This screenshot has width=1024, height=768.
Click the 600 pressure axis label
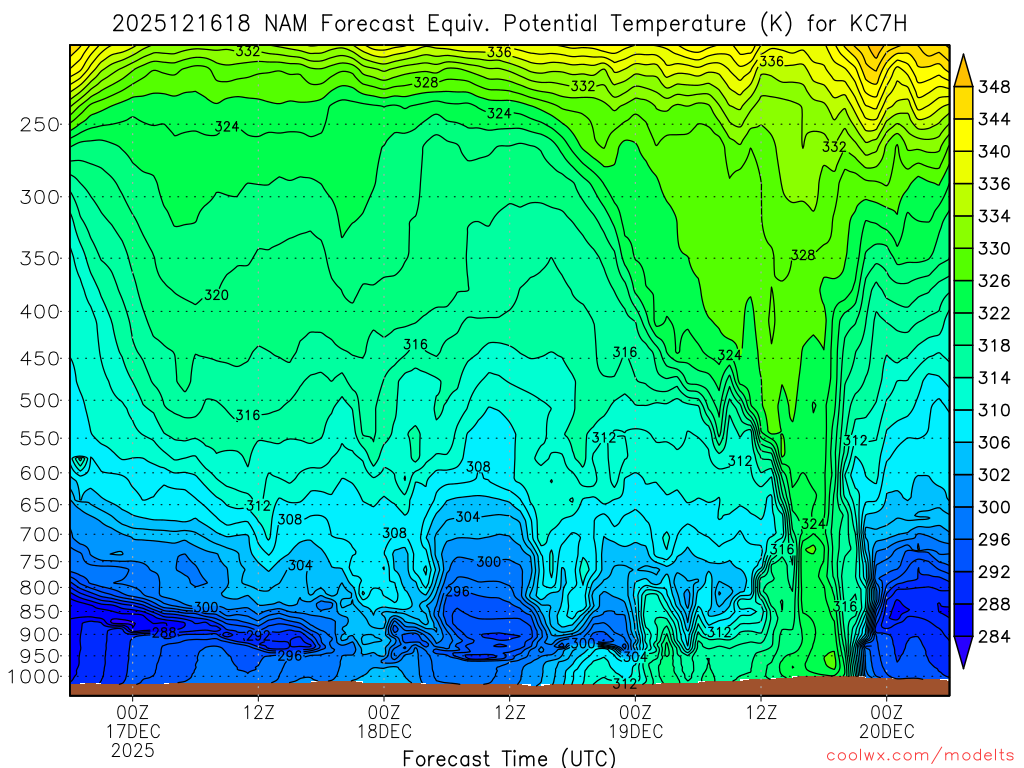click(x=40, y=473)
